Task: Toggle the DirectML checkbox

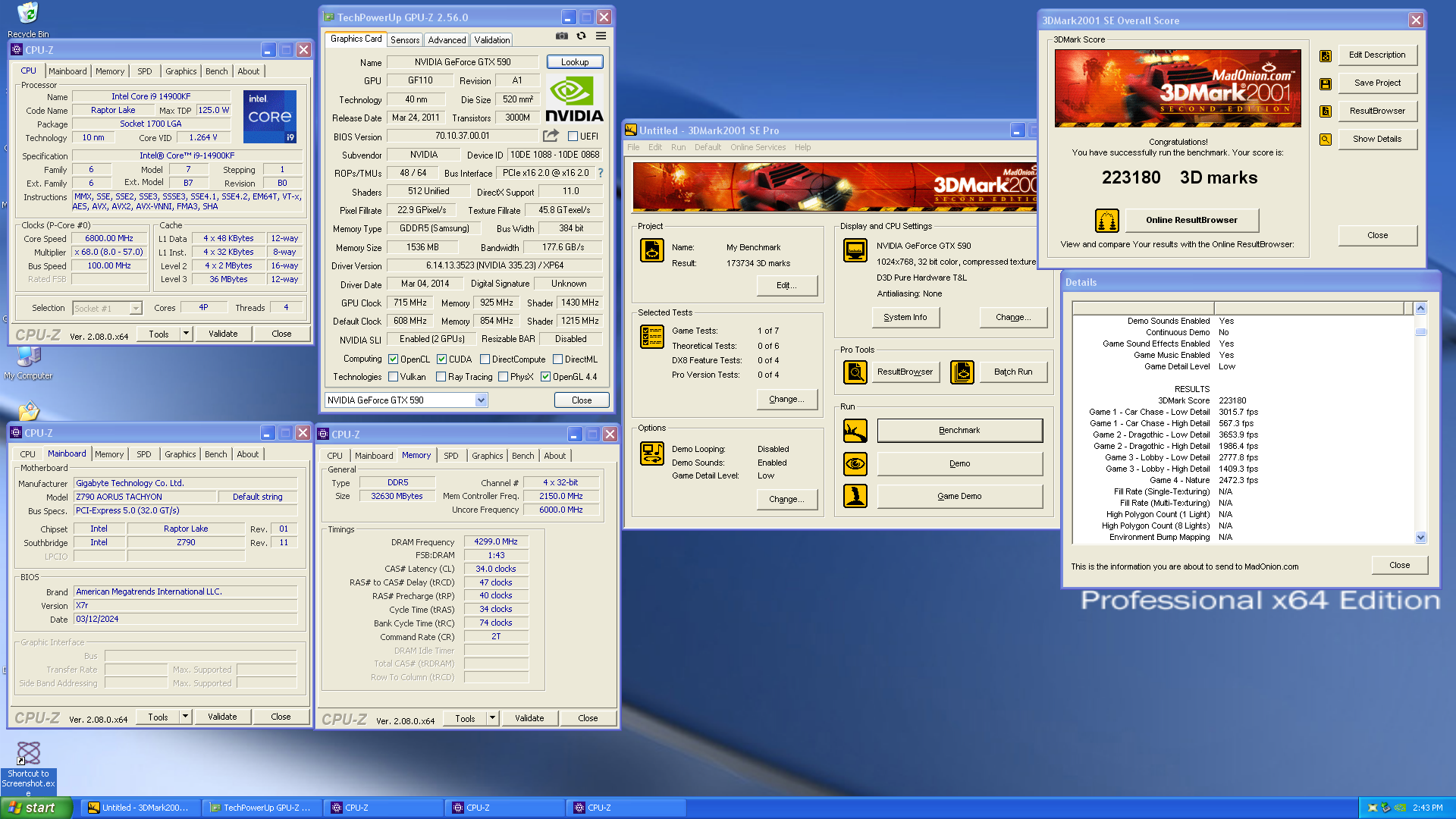Action: [x=557, y=359]
